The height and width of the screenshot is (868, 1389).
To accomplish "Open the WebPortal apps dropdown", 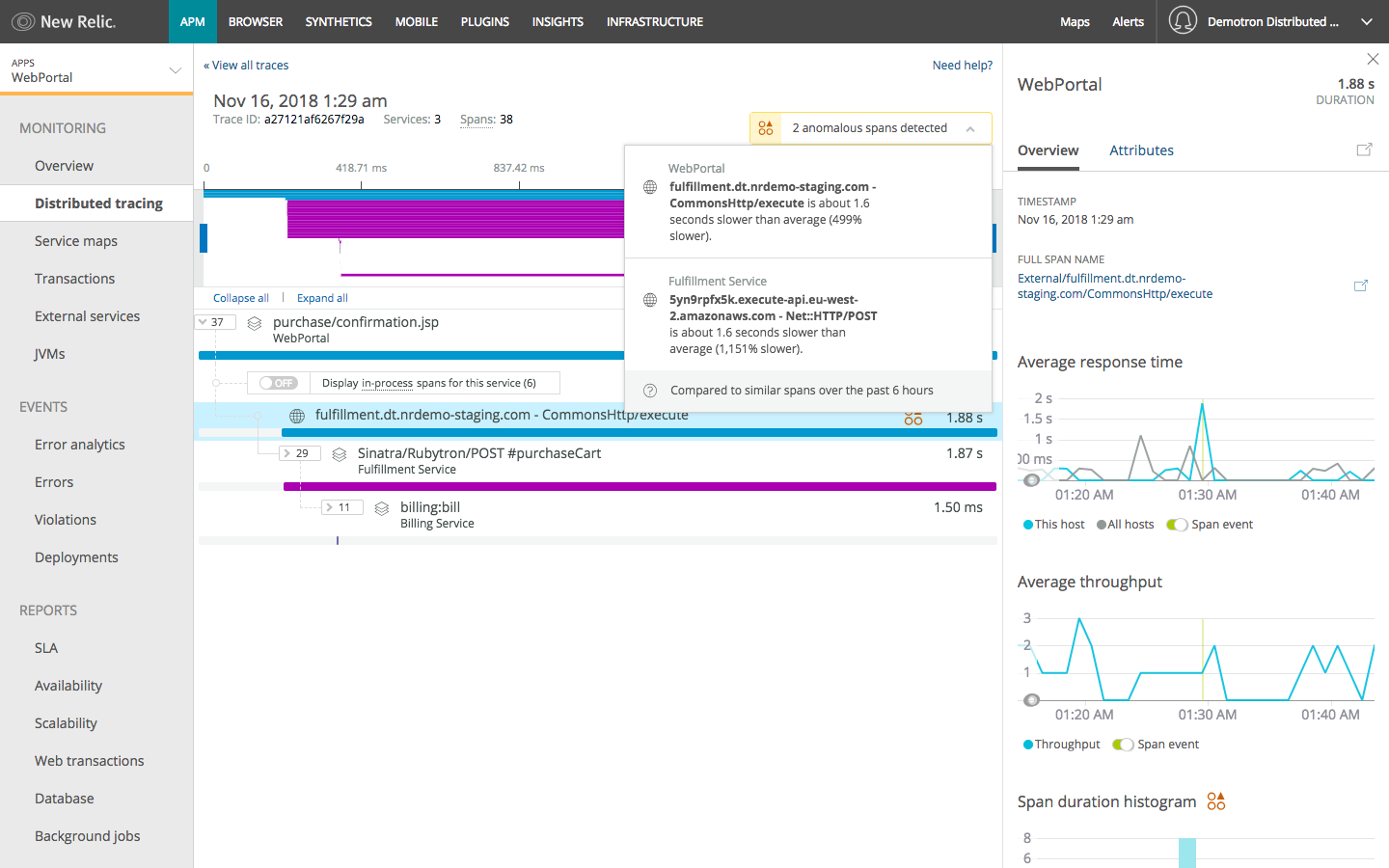I will [x=96, y=69].
